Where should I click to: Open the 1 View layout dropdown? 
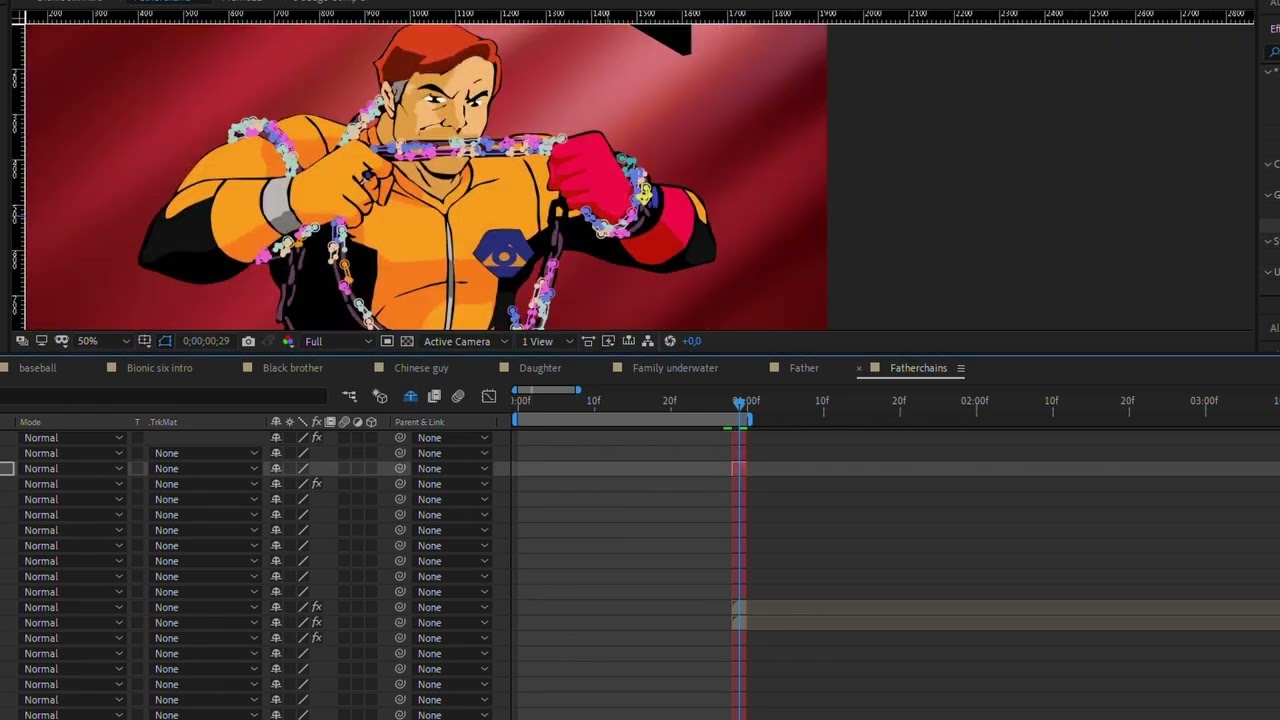tap(546, 341)
